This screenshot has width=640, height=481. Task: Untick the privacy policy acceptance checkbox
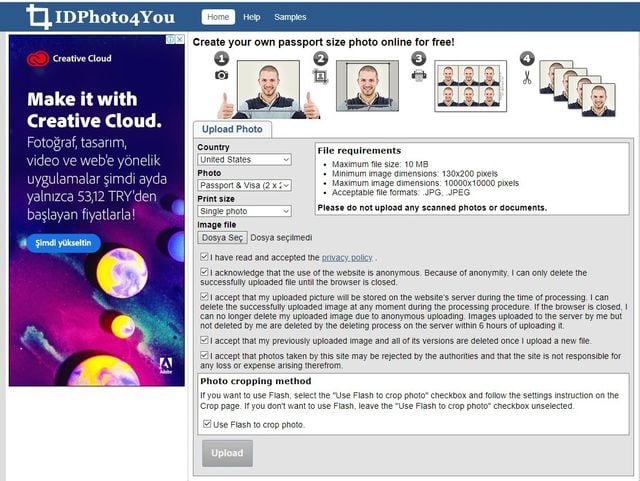click(x=204, y=257)
